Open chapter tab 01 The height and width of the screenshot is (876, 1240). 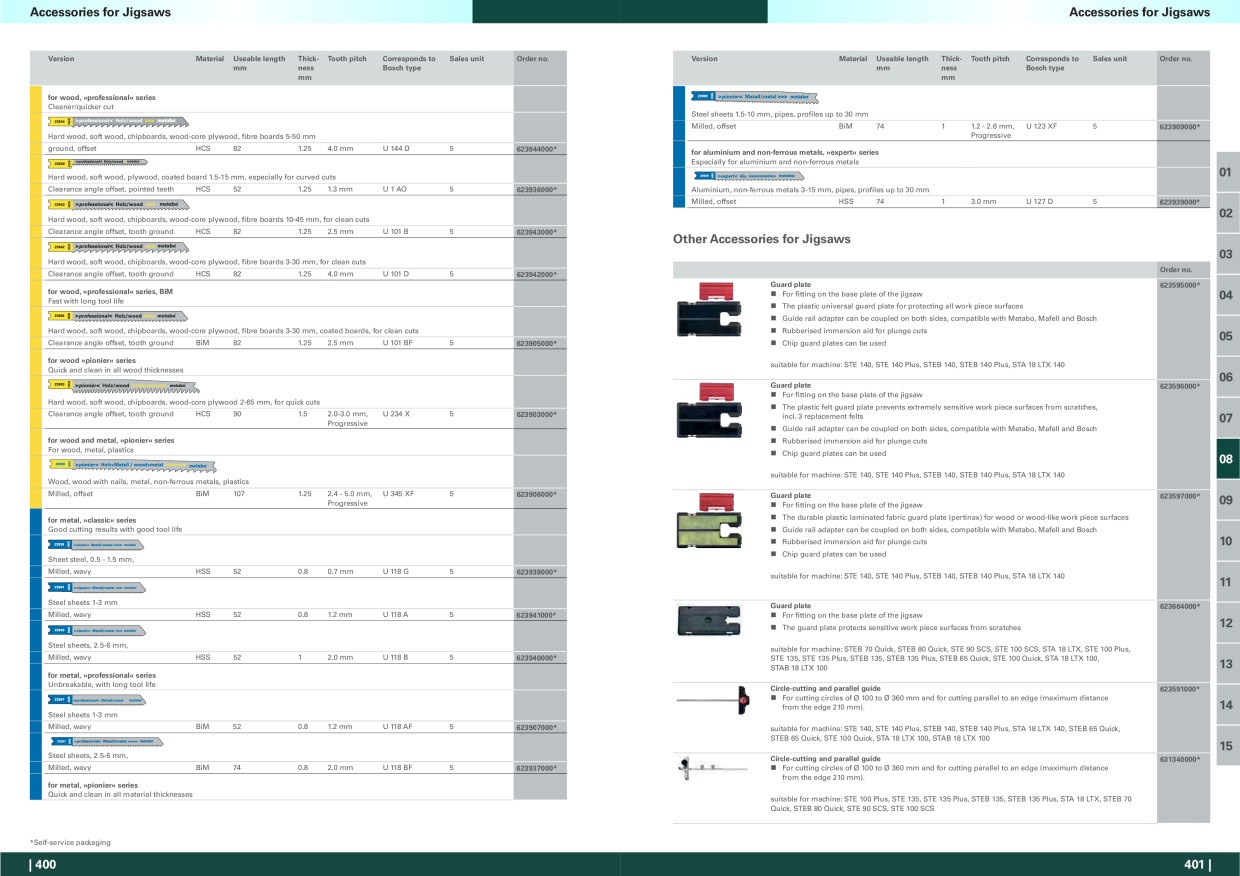click(x=1226, y=172)
